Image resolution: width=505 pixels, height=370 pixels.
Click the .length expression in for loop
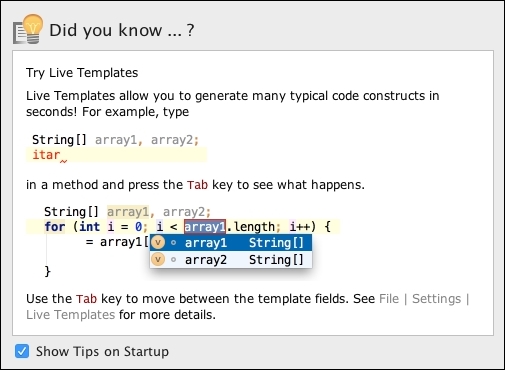pyautogui.click(x=251, y=227)
